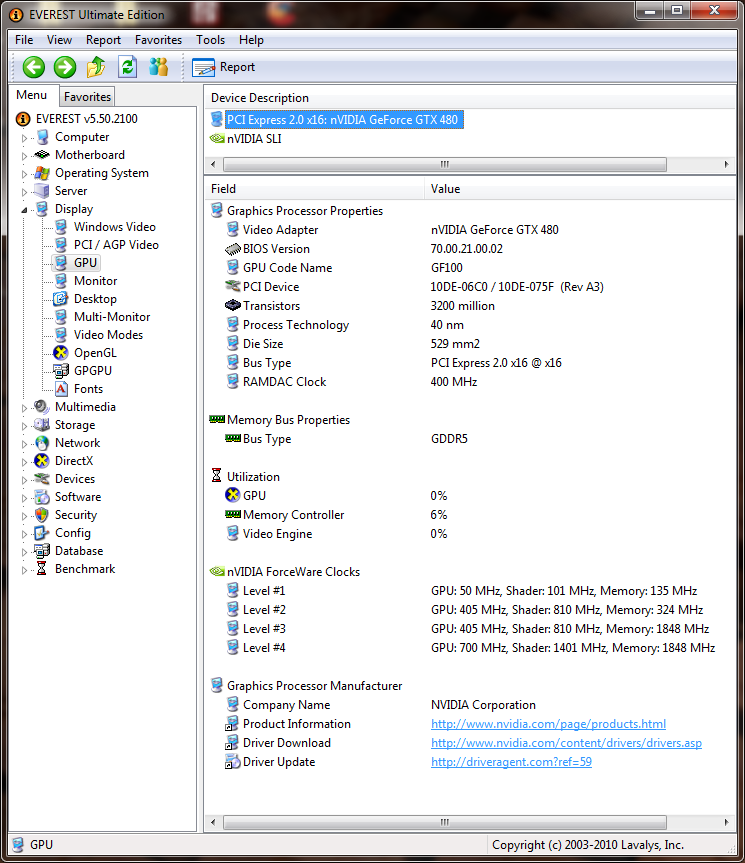This screenshot has height=863, width=745.
Task: Click the Devices icon in the tree
Action: coord(41,479)
